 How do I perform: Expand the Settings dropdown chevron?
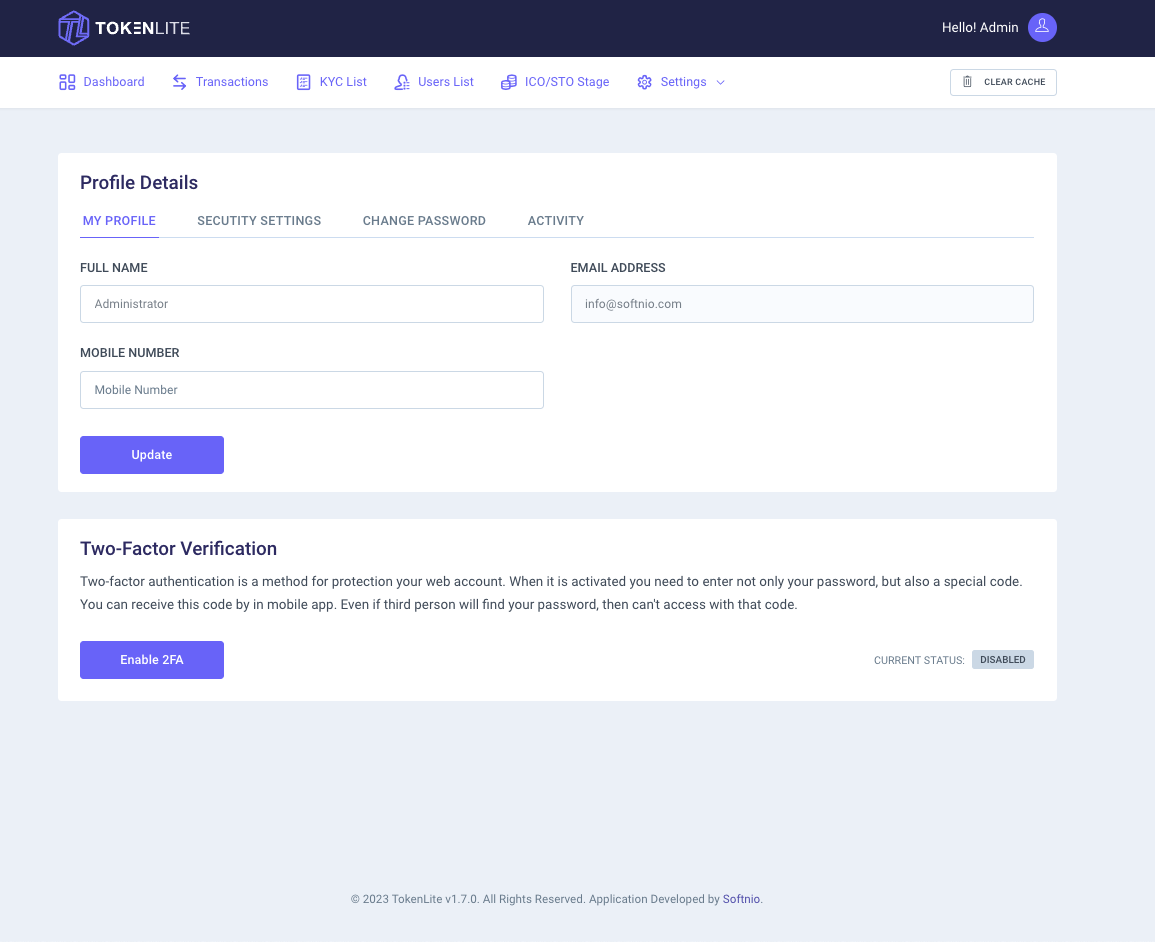[720, 82]
